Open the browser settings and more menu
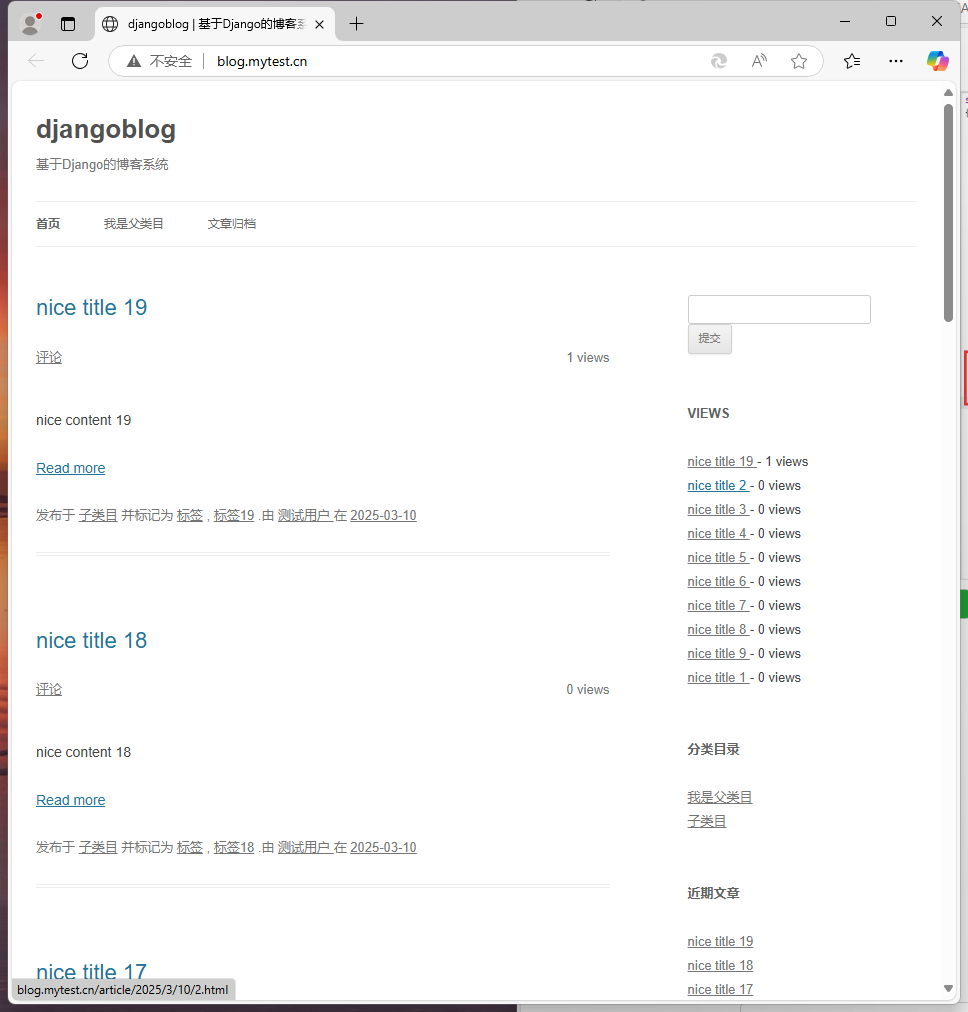 pyautogui.click(x=896, y=61)
